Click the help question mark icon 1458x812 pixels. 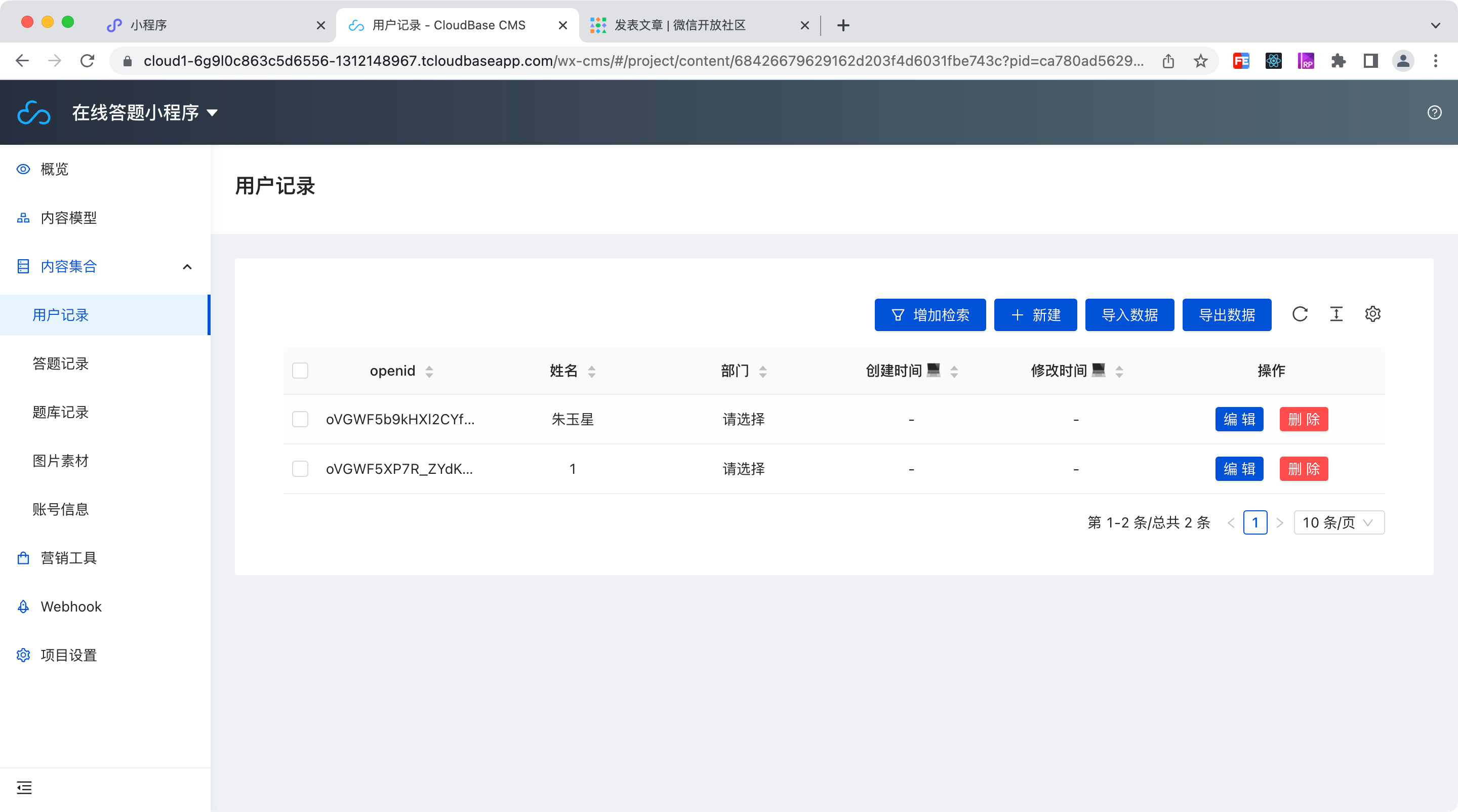pos(1434,112)
